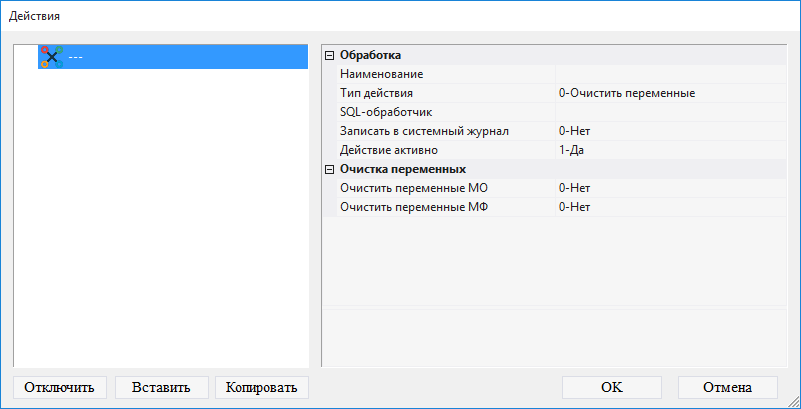
Task: Click the empty SQL-обработчик value field
Action: 670,112
